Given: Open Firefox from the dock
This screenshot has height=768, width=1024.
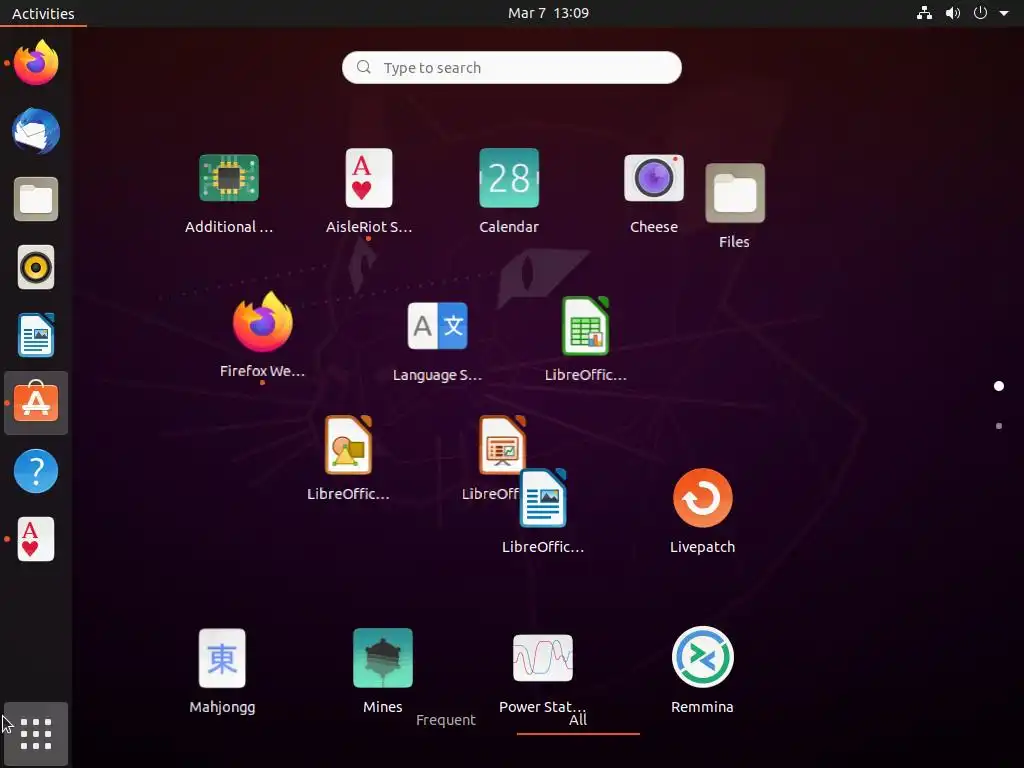Looking at the screenshot, I should click(x=36, y=63).
